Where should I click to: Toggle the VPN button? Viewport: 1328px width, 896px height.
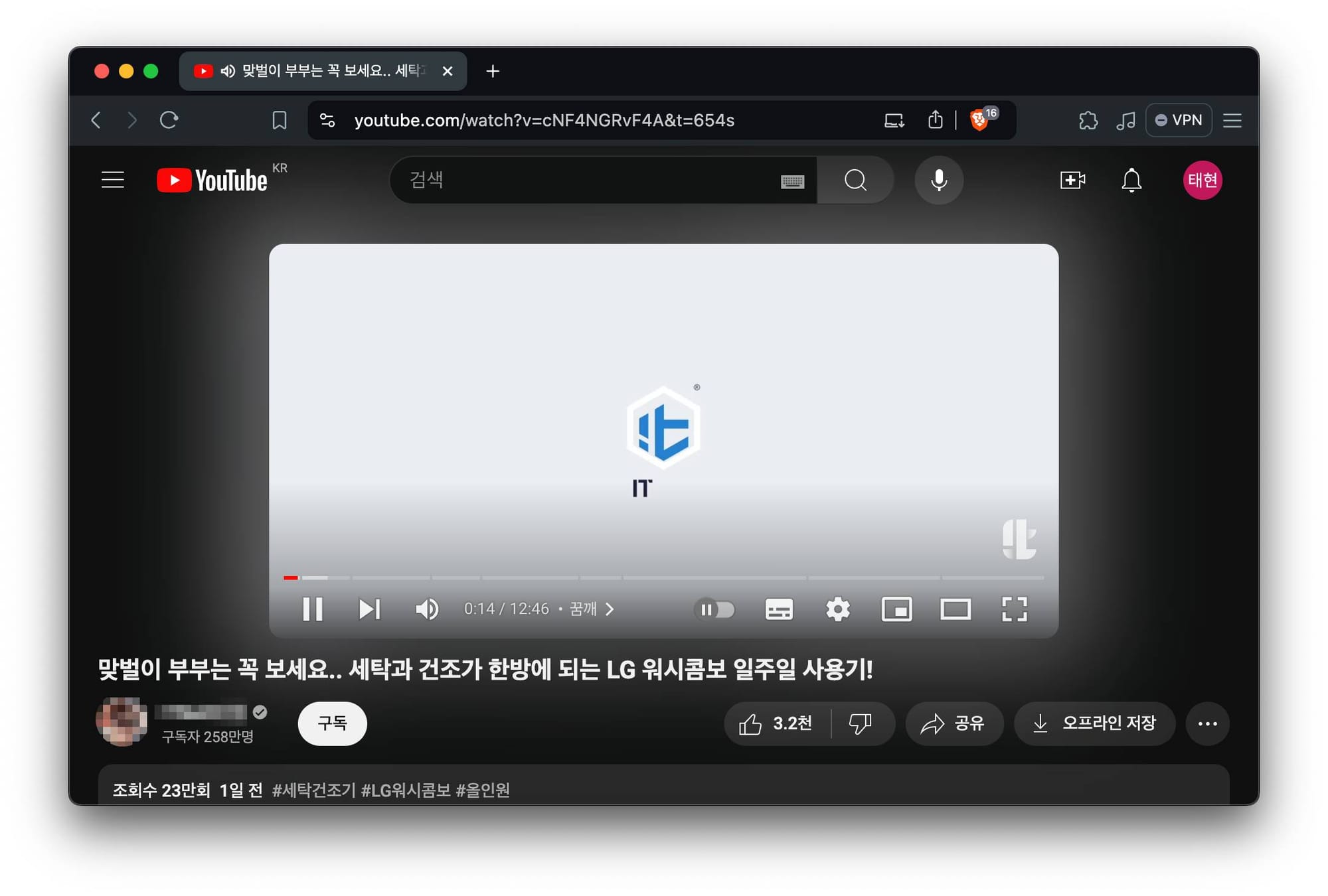pos(1179,120)
